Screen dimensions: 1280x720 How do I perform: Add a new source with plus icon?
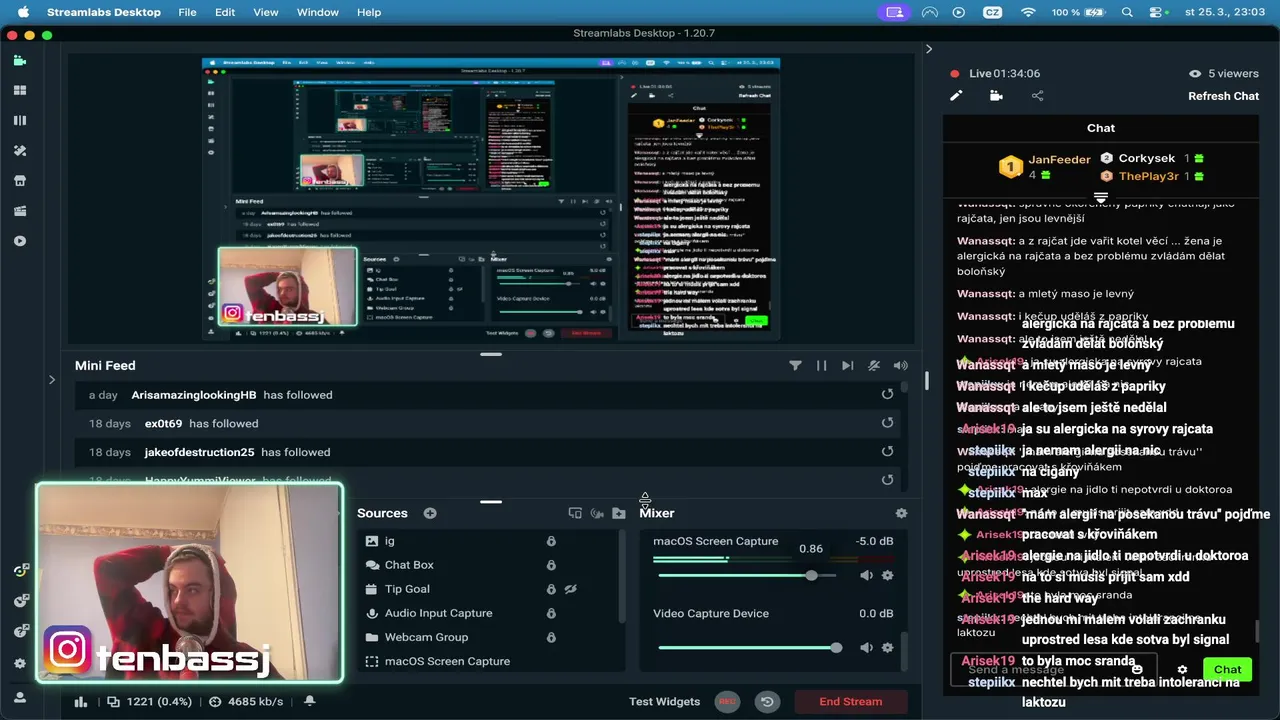[x=430, y=513]
